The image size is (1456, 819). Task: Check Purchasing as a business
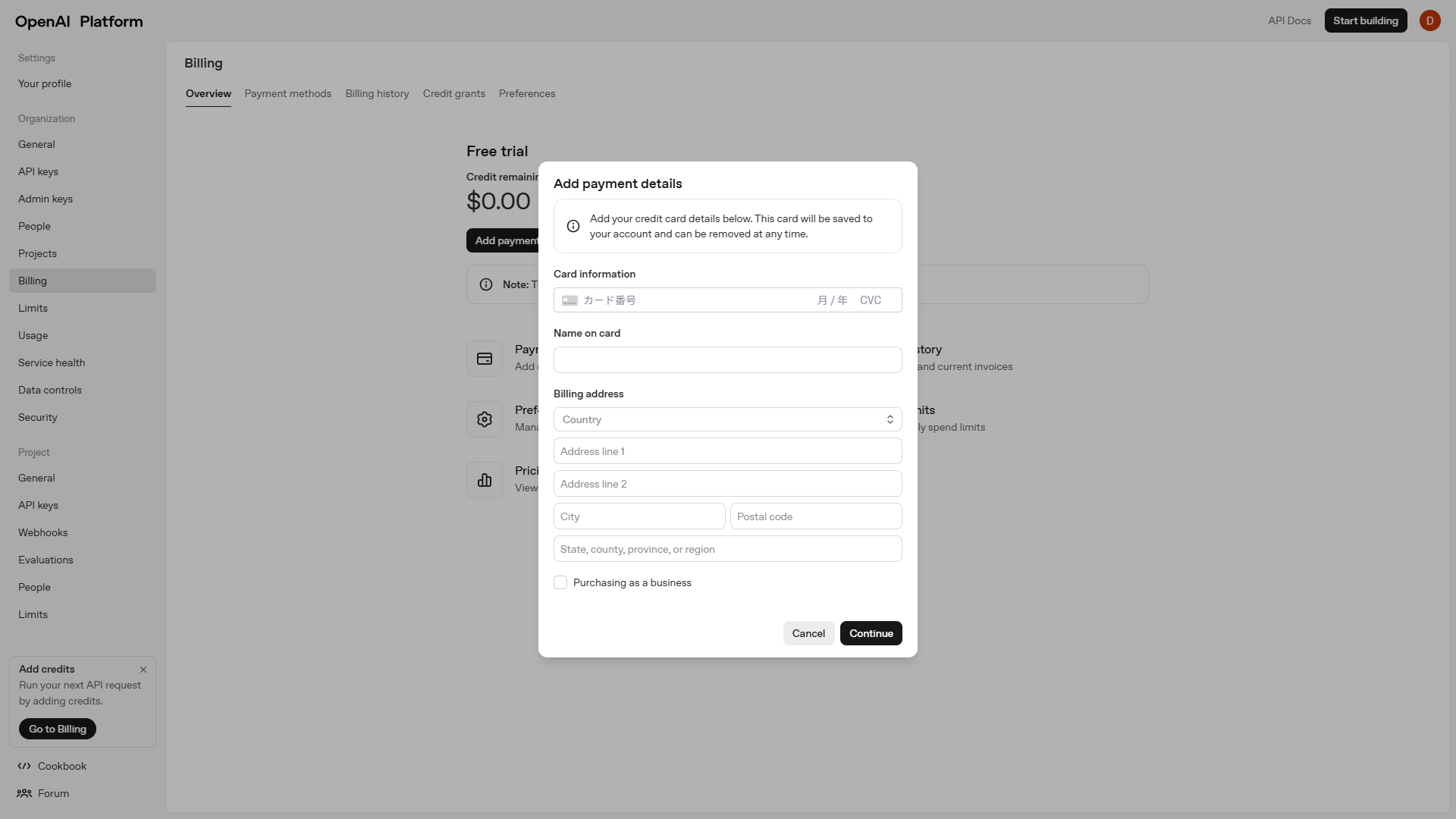(x=560, y=582)
